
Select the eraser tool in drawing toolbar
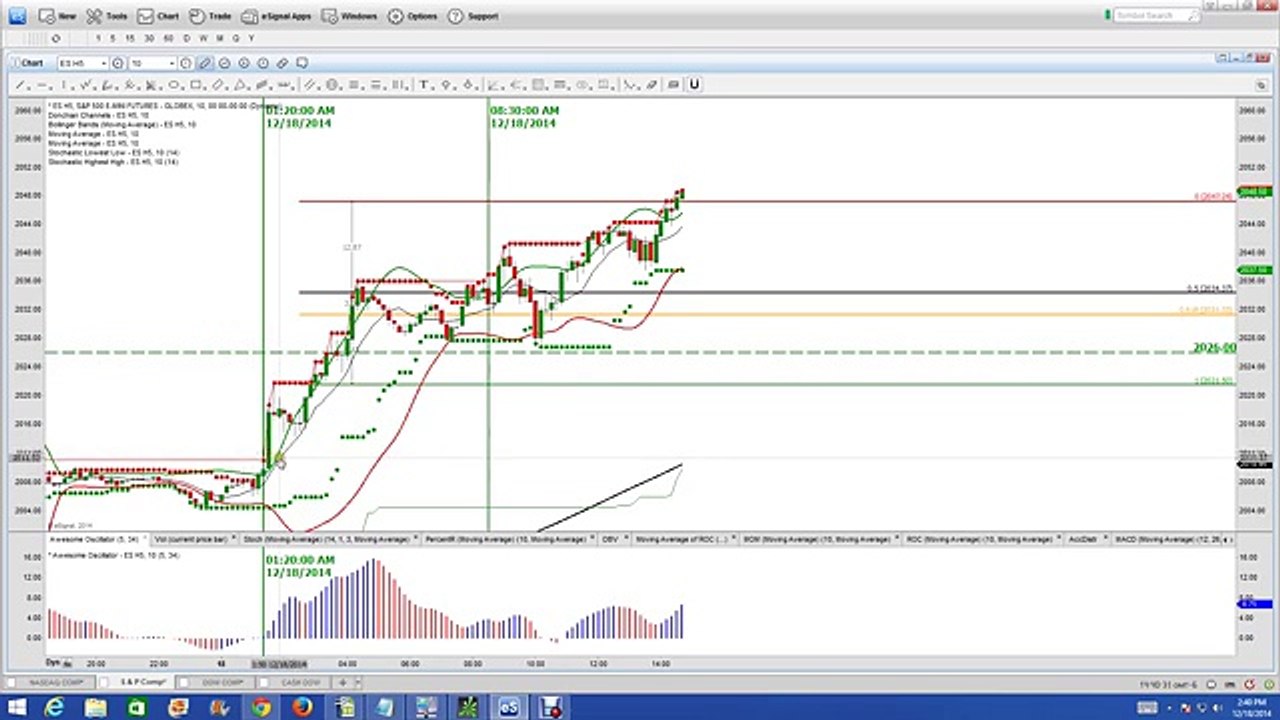pos(652,85)
